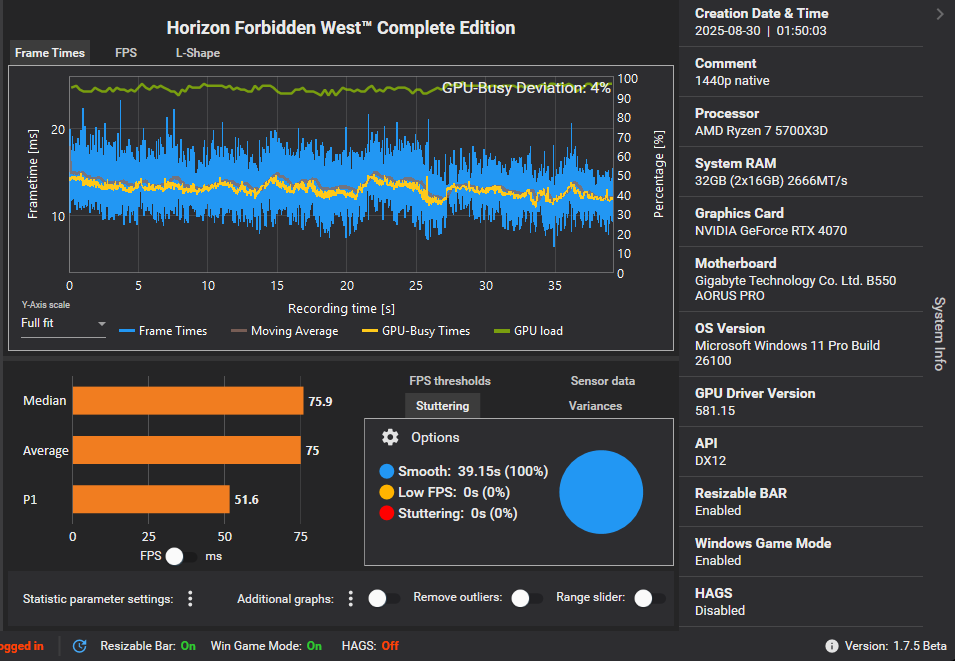Switch to the L-Shape tab
Image resolution: width=955 pixels, height=661 pixels.
(x=198, y=53)
